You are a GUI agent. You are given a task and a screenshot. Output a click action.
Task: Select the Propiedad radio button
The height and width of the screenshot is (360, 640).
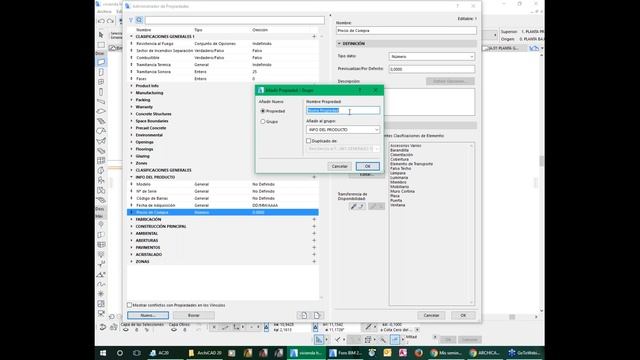[x=263, y=111]
